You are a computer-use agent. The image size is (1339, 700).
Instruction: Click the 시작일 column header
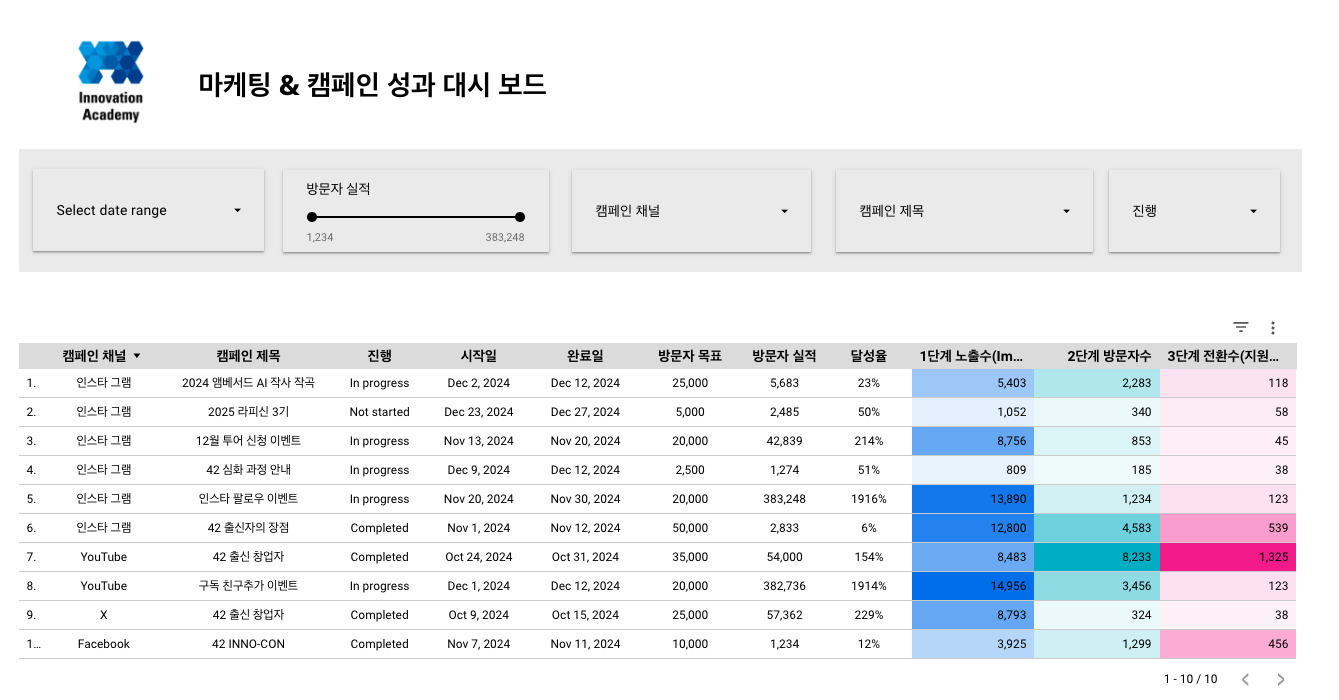pyautogui.click(x=478, y=356)
